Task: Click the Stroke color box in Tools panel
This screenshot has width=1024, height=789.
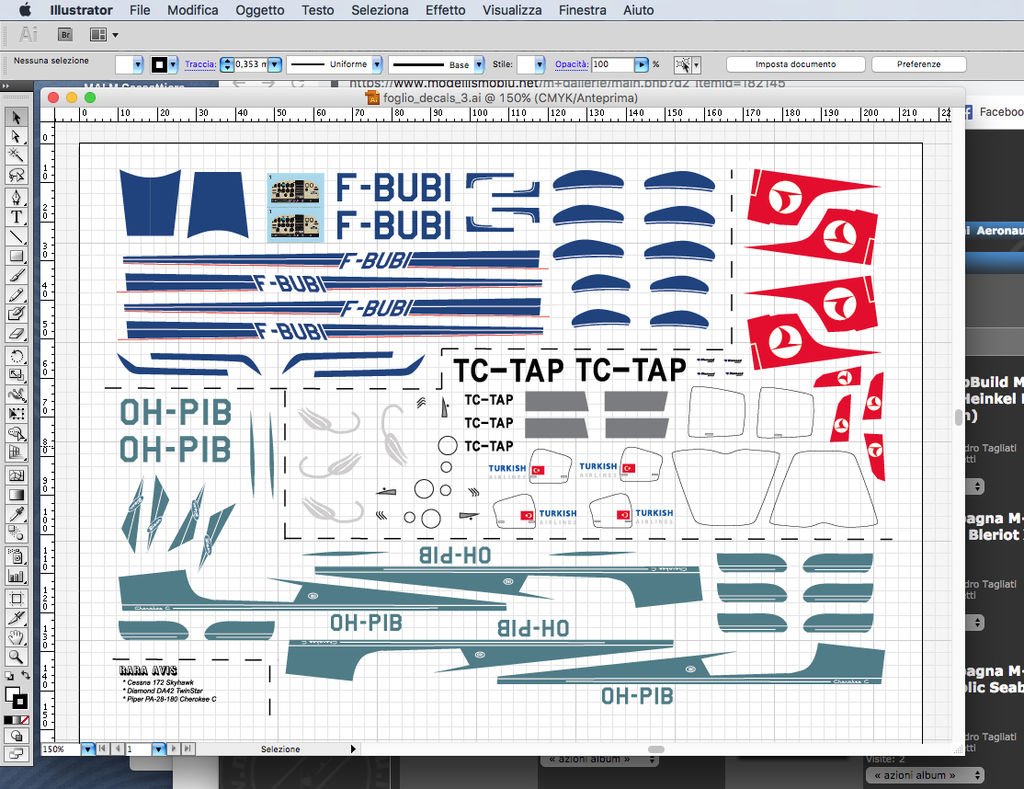Action: point(20,701)
